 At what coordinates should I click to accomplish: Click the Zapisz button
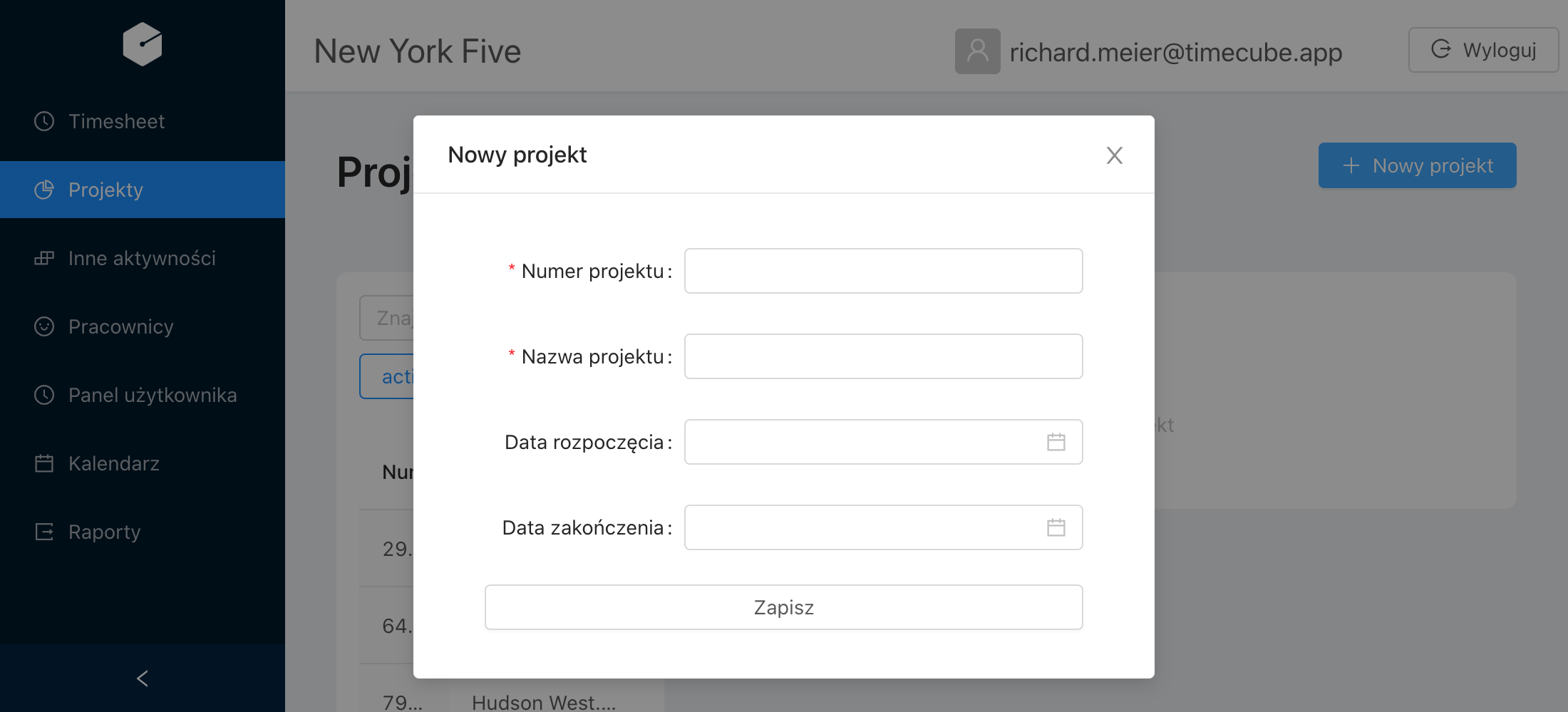[783, 607]
